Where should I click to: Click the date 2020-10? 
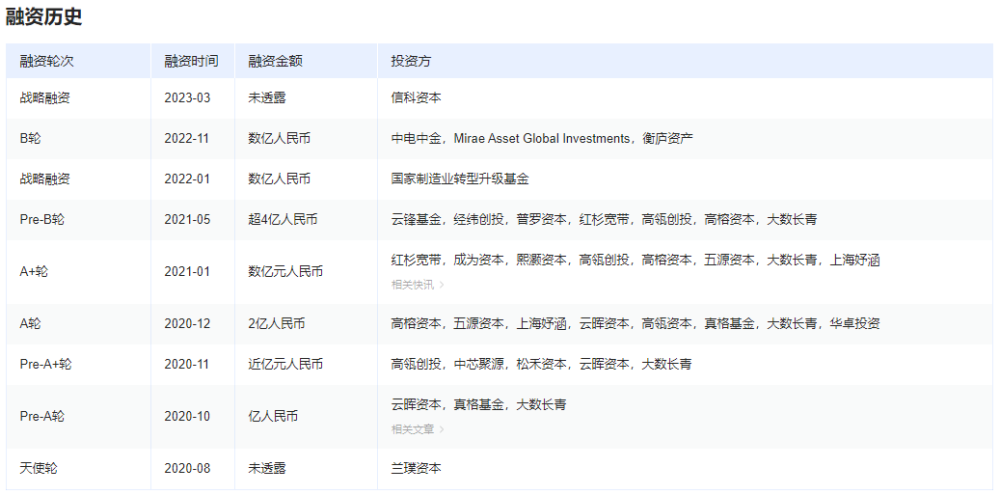click(187, 417)
